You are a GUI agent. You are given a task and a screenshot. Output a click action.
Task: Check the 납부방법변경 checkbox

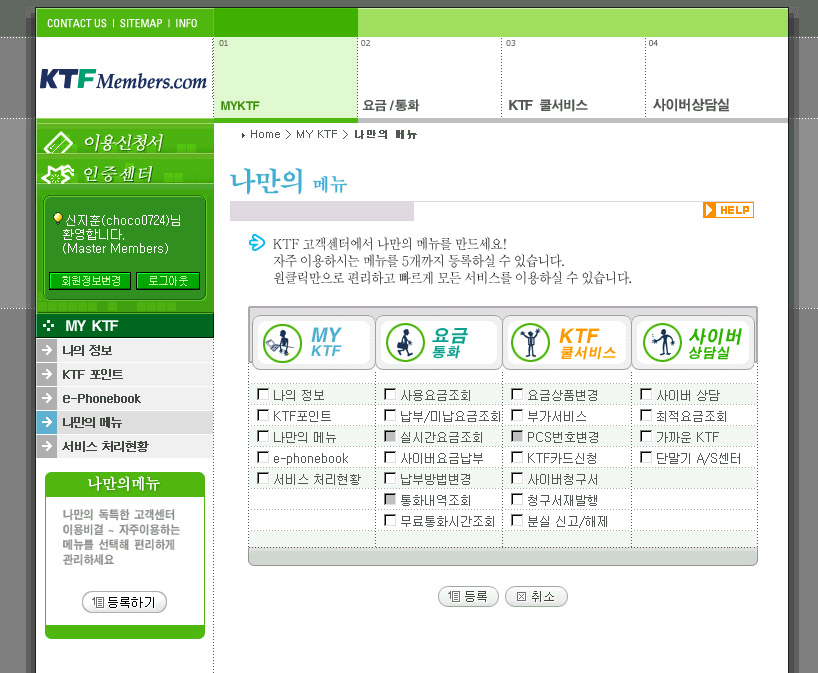coord(390,478)
